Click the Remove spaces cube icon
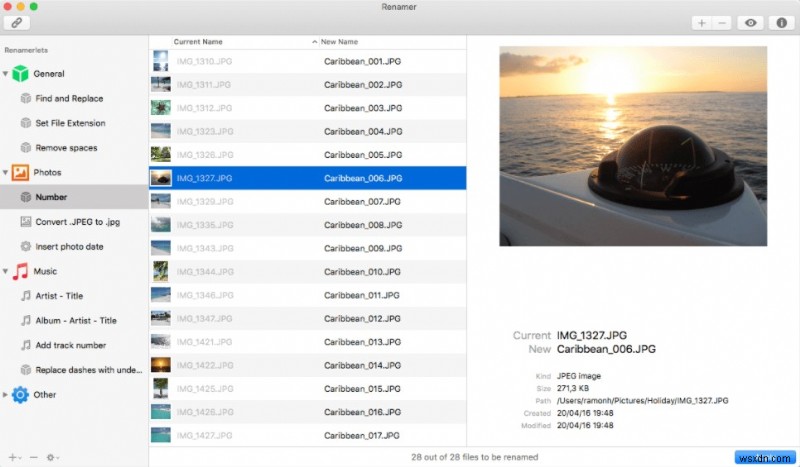 coord(26,148)
